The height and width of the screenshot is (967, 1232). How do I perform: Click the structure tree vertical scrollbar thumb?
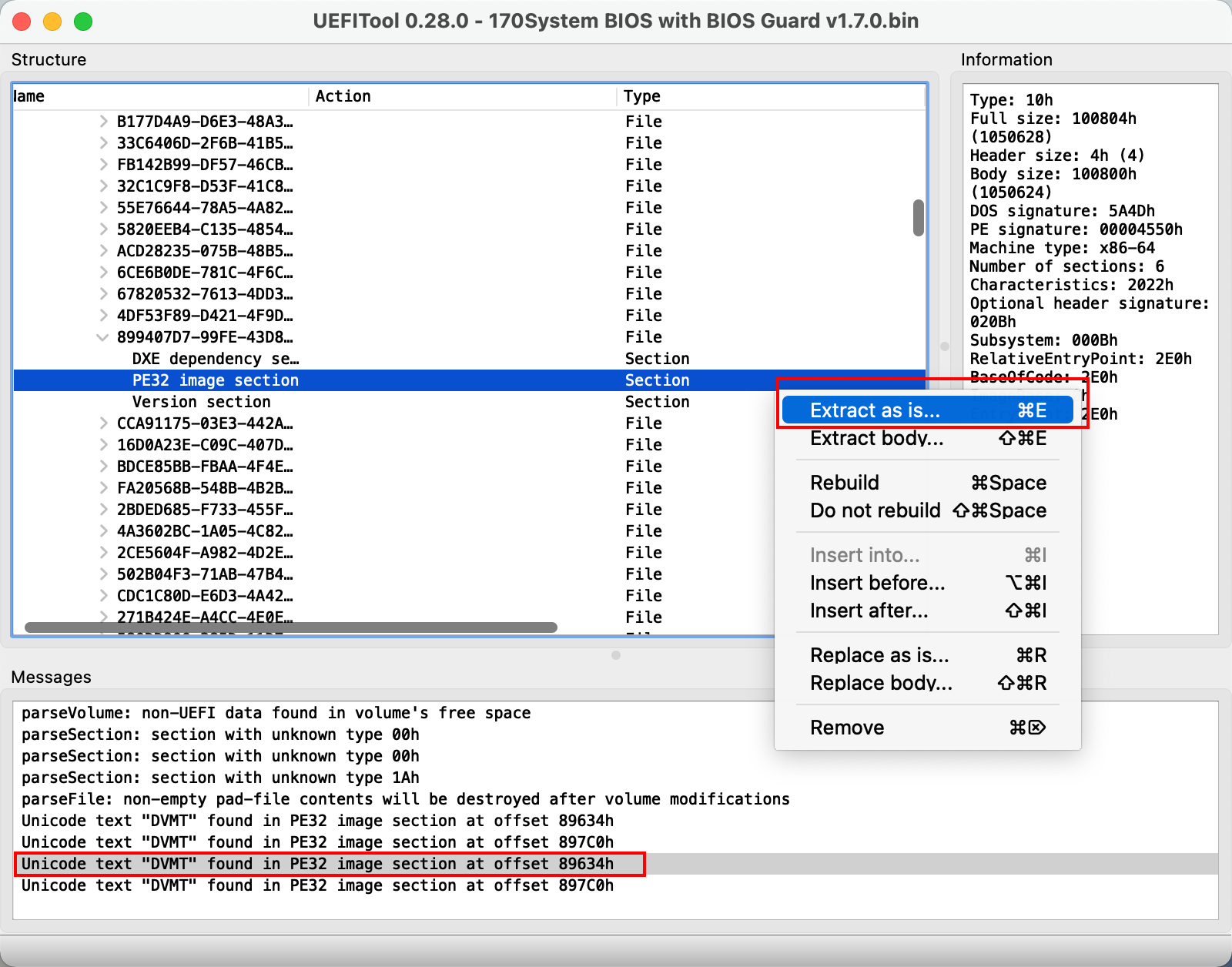pyautogui.click(x=918, y=218)
